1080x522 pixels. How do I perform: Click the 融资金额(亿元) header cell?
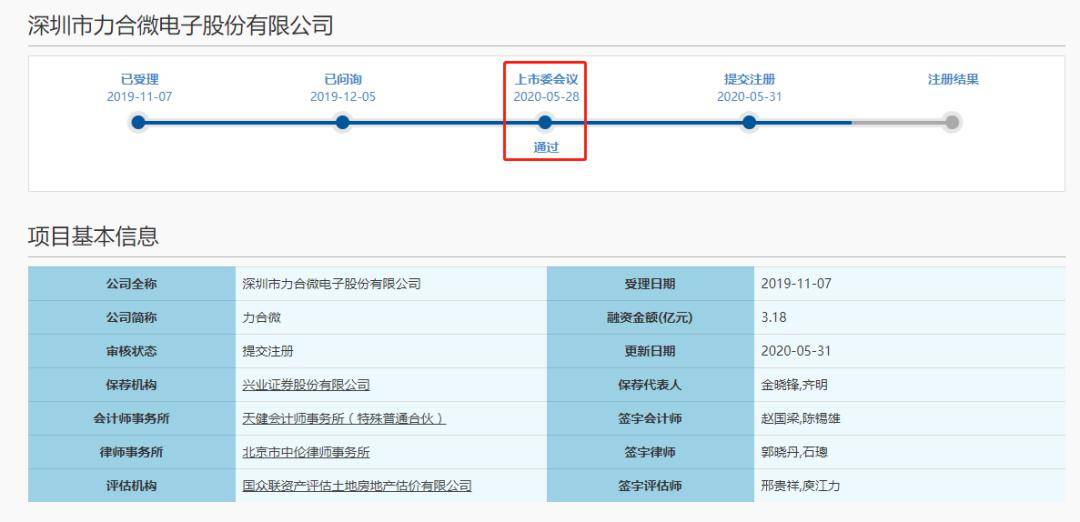650,317
